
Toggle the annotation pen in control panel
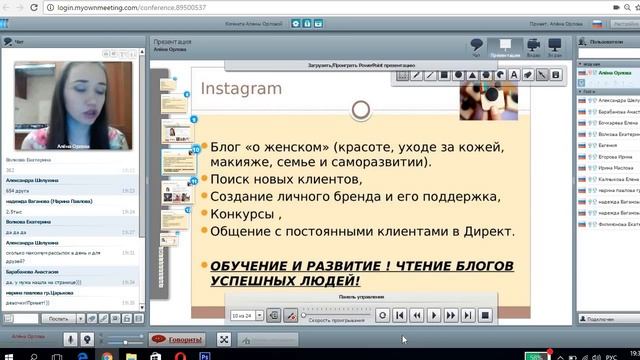pos(291,315)
